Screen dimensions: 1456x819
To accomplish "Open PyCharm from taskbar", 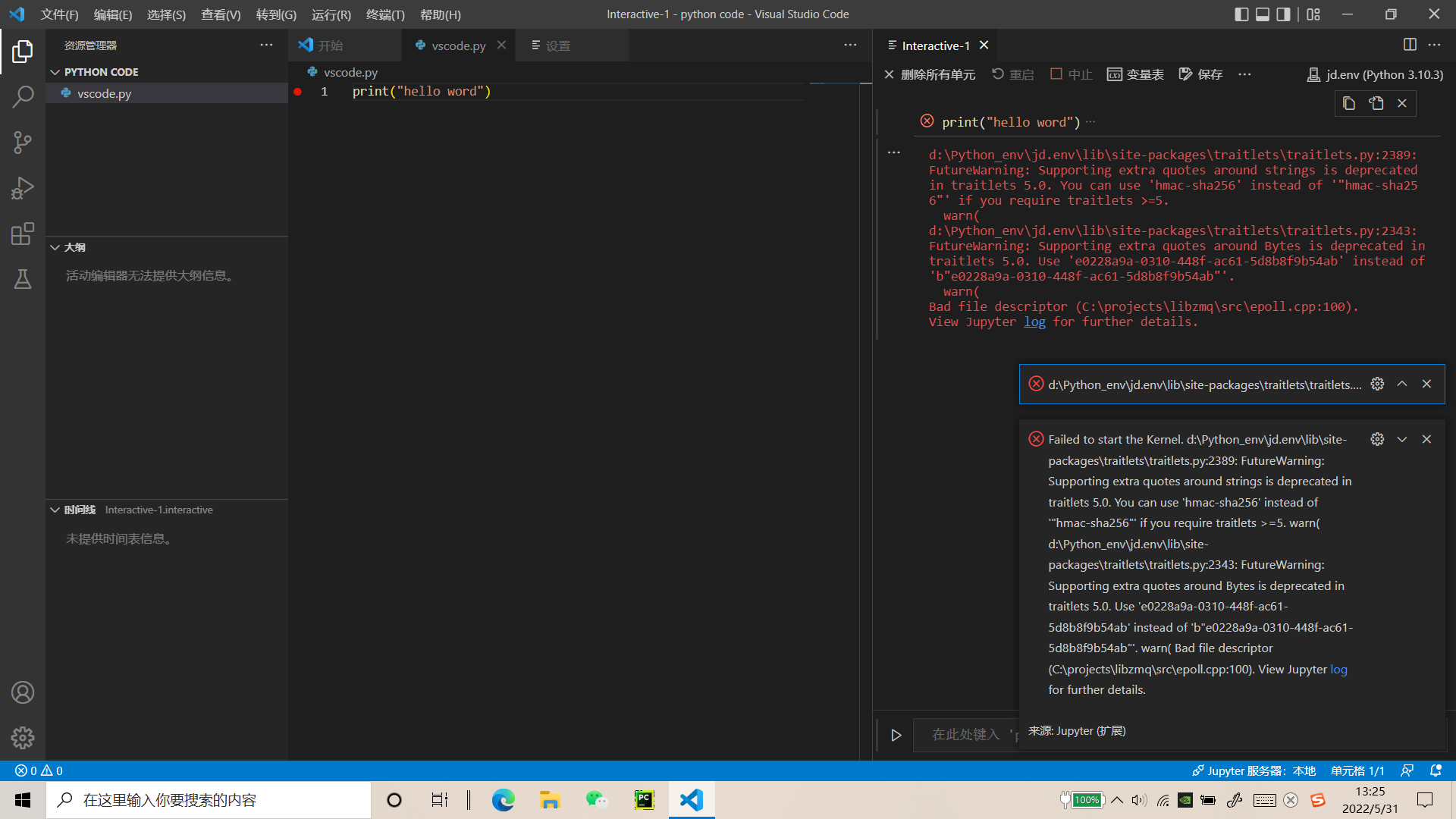I will pos(644,800).
